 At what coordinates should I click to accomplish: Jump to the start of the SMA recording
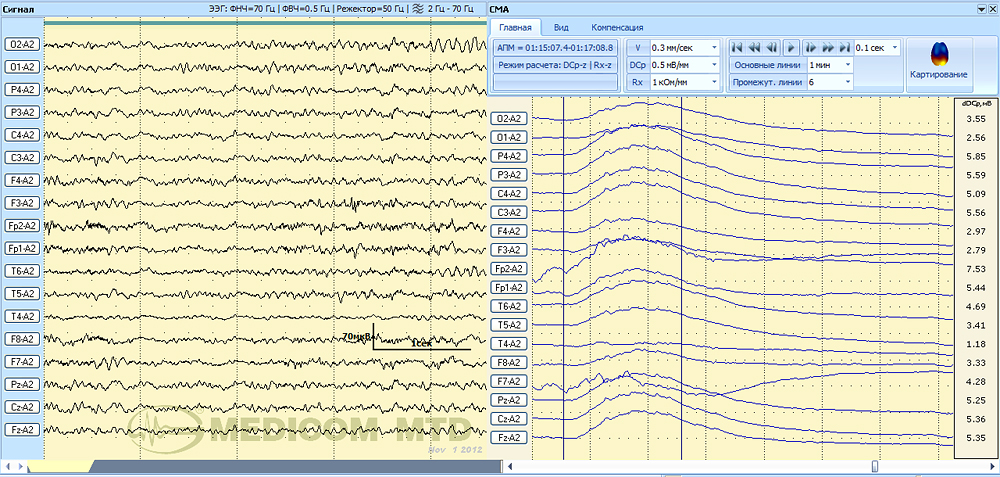point(737,47)
